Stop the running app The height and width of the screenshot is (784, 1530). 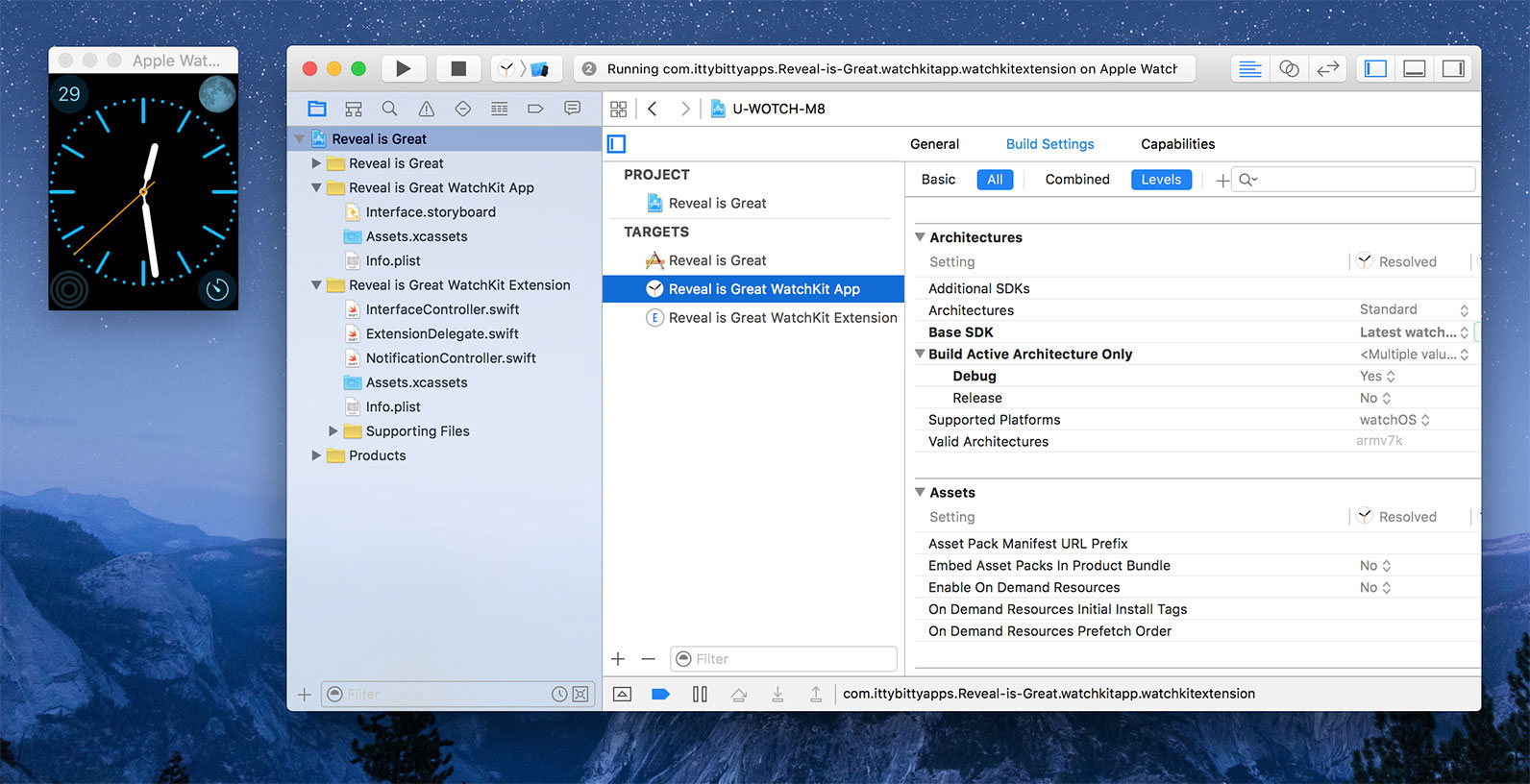click(458, 68)
